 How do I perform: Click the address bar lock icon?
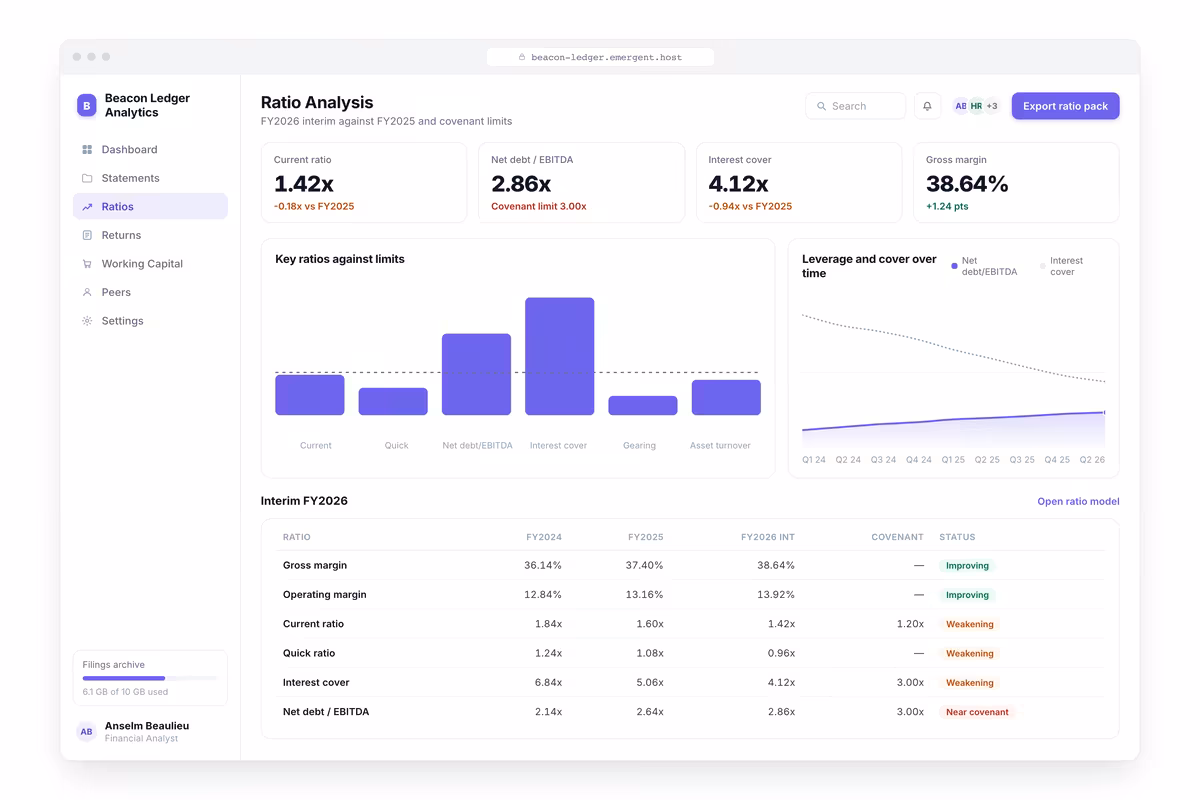coord(522,58)
